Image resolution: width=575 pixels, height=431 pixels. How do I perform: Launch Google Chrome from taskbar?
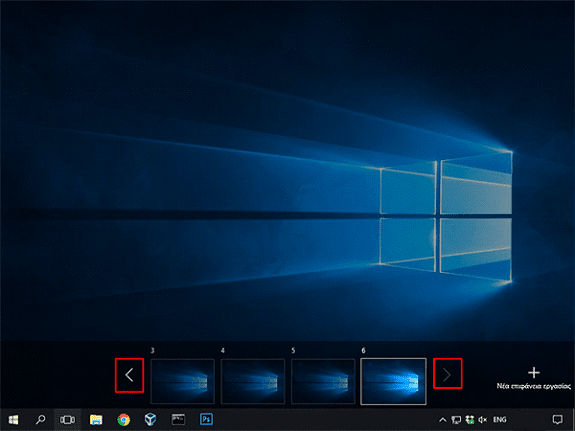point(124,419)
